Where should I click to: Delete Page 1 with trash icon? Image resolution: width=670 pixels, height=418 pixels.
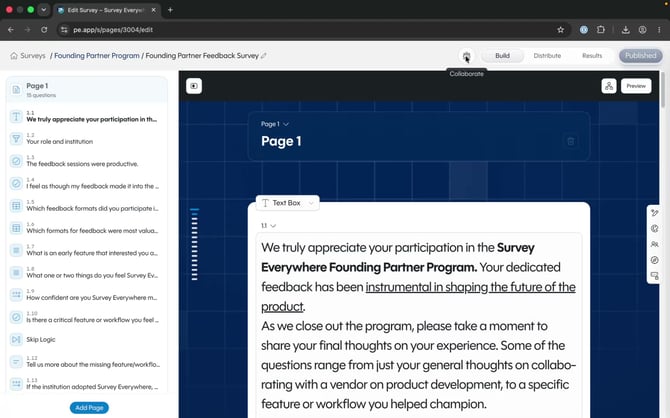(570, 141)
